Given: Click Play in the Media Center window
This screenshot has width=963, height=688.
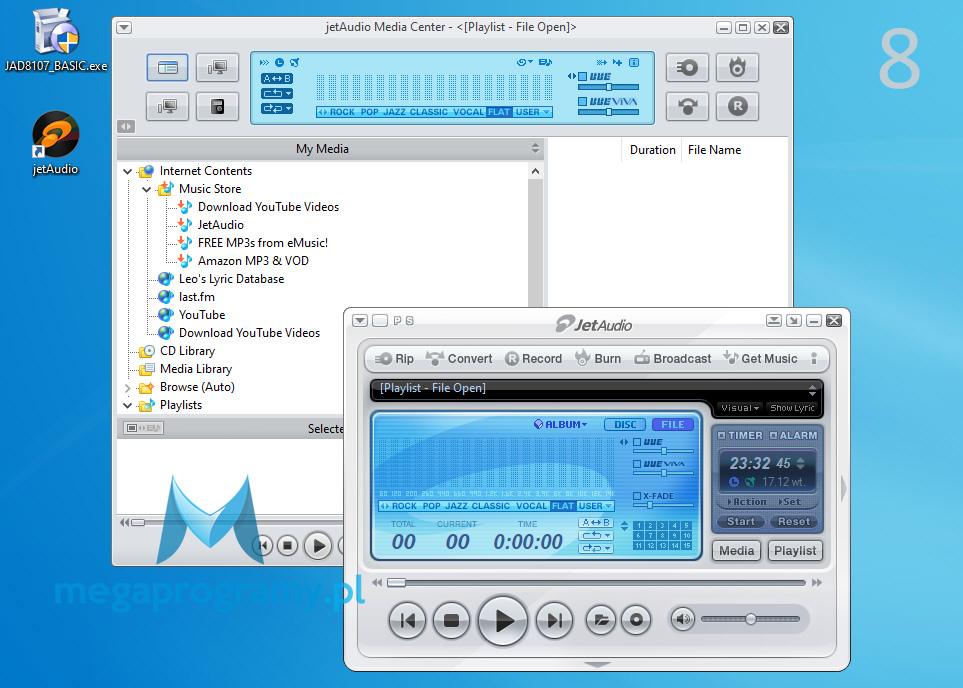Looking at the screenshot, I should [x=318, y=545].
